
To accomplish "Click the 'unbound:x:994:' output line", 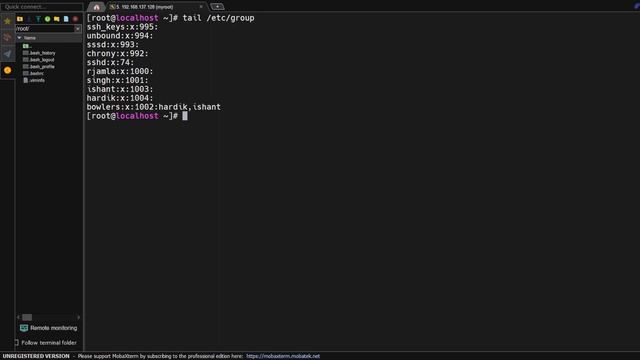I will click(x=120, y=36).
